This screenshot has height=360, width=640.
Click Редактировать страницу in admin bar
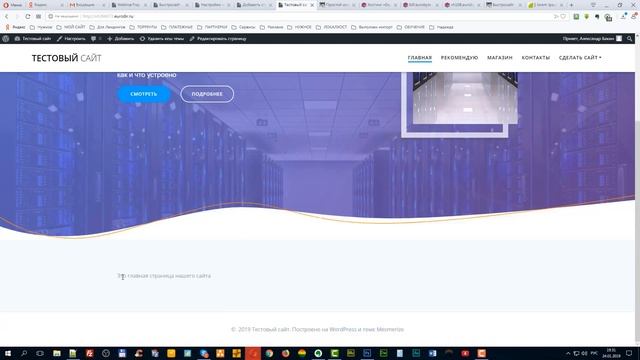coord(218,39)
